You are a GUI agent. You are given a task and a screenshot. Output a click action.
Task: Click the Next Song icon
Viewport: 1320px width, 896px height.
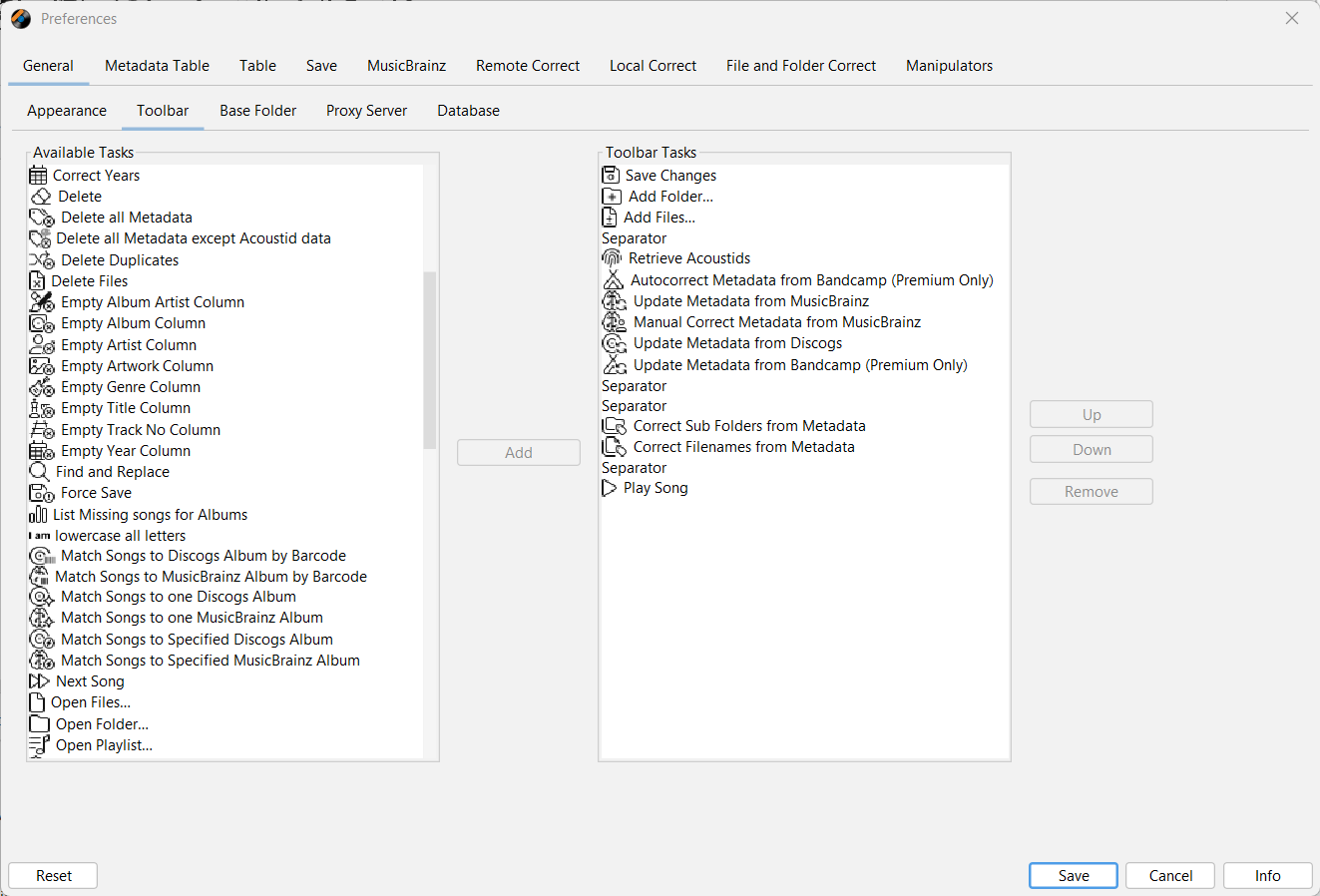pyautogui.click(x=39, y=681)
